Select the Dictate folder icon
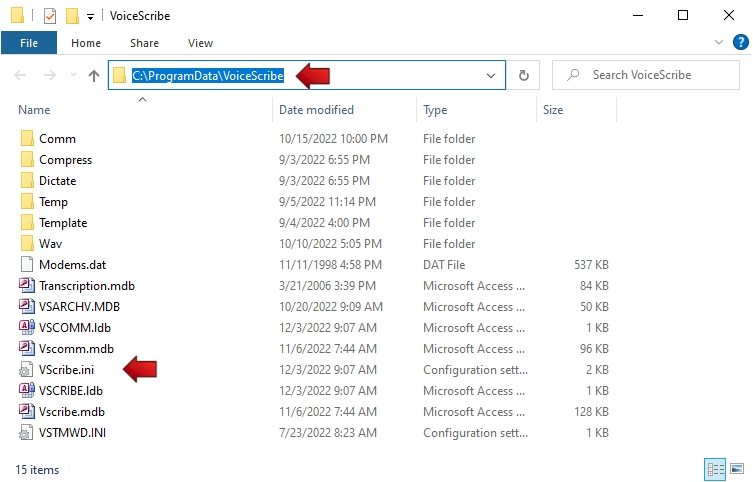753x482 pixels. (x=27, y=181)
